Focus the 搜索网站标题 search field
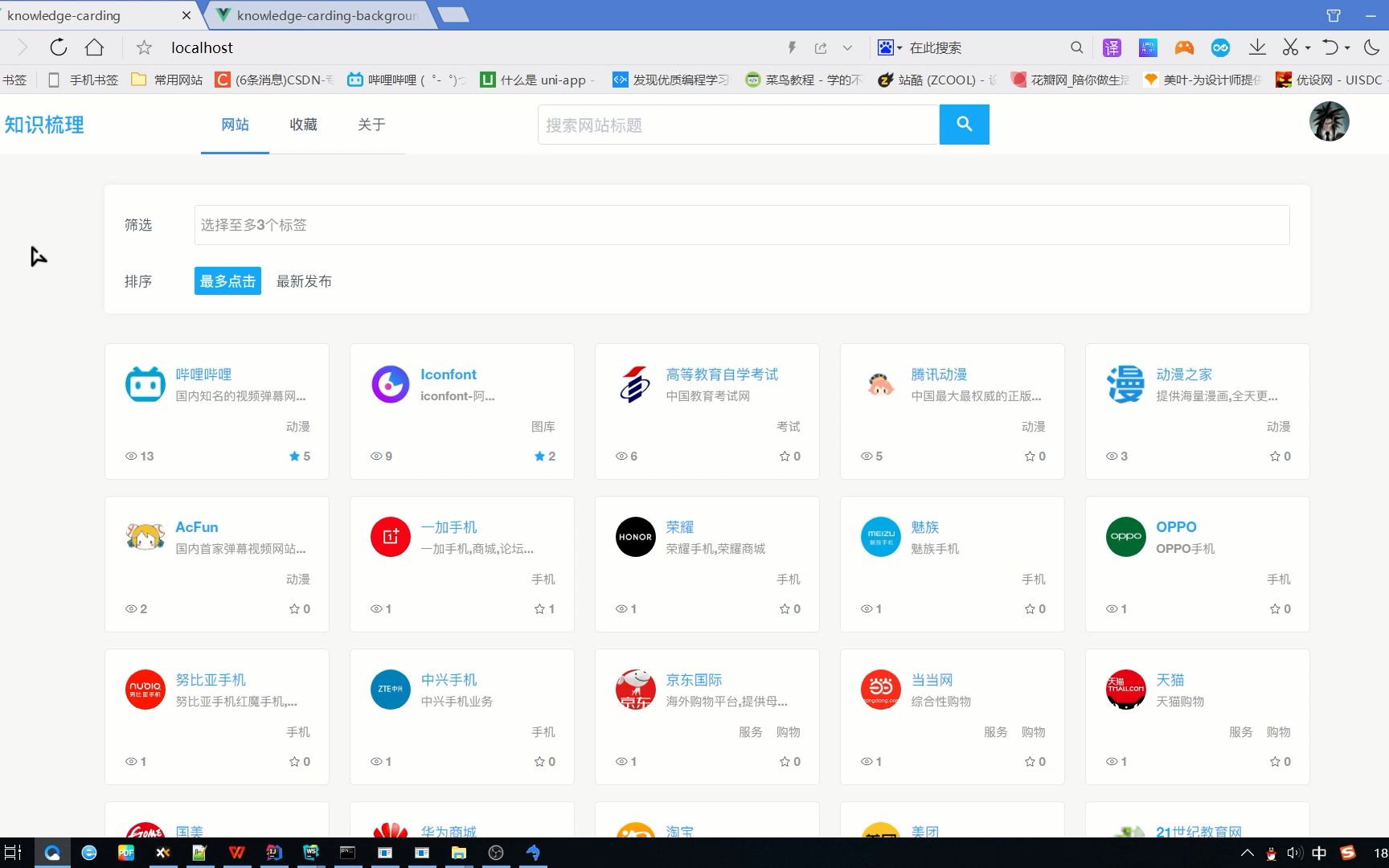 (739, 125)
